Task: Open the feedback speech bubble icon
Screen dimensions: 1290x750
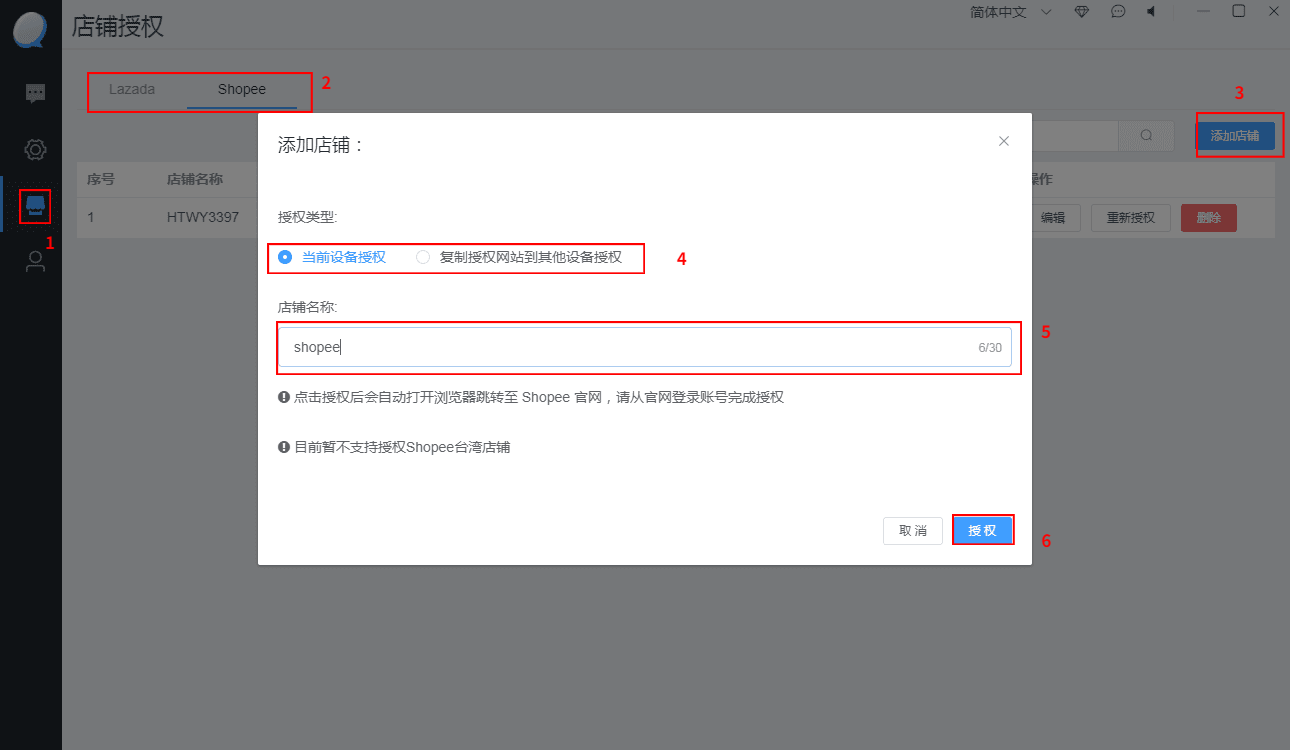Action: tap(1118, 12)
